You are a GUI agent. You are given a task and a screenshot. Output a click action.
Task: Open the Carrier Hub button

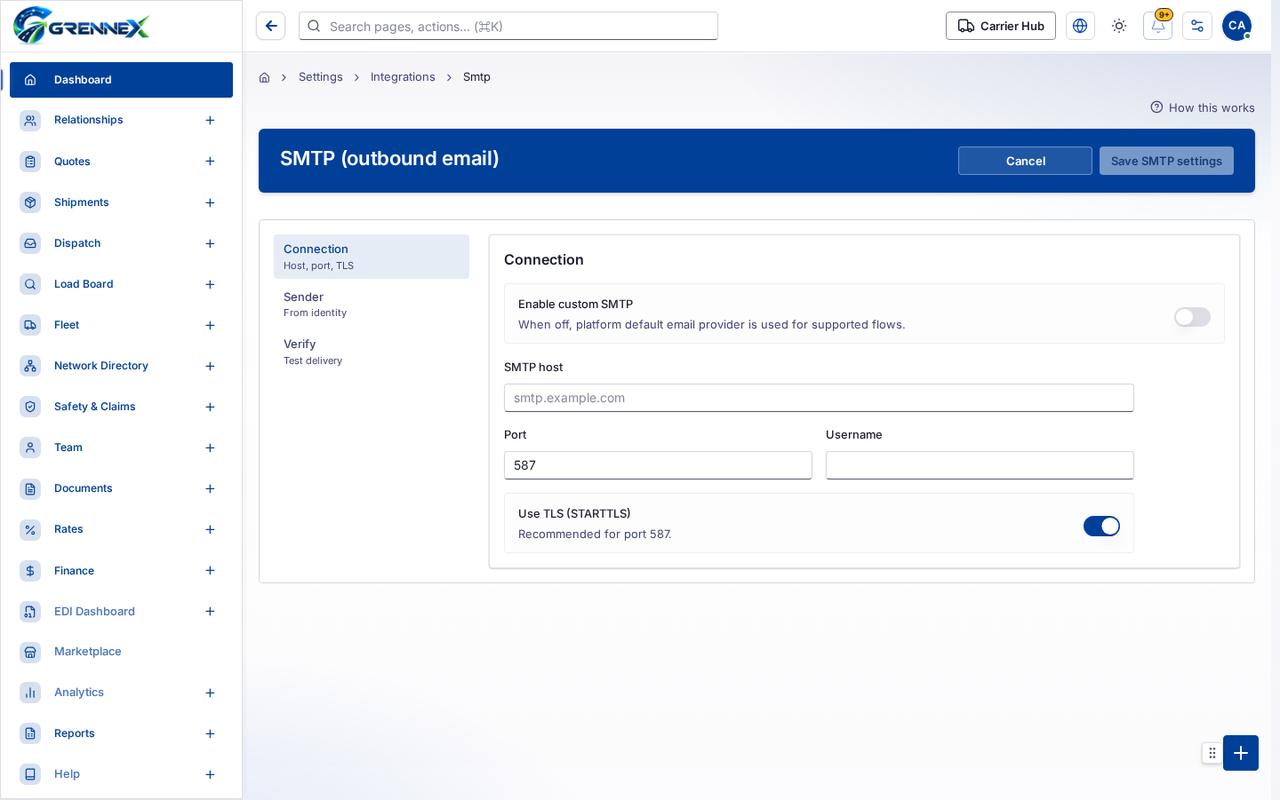point(1000,26)
